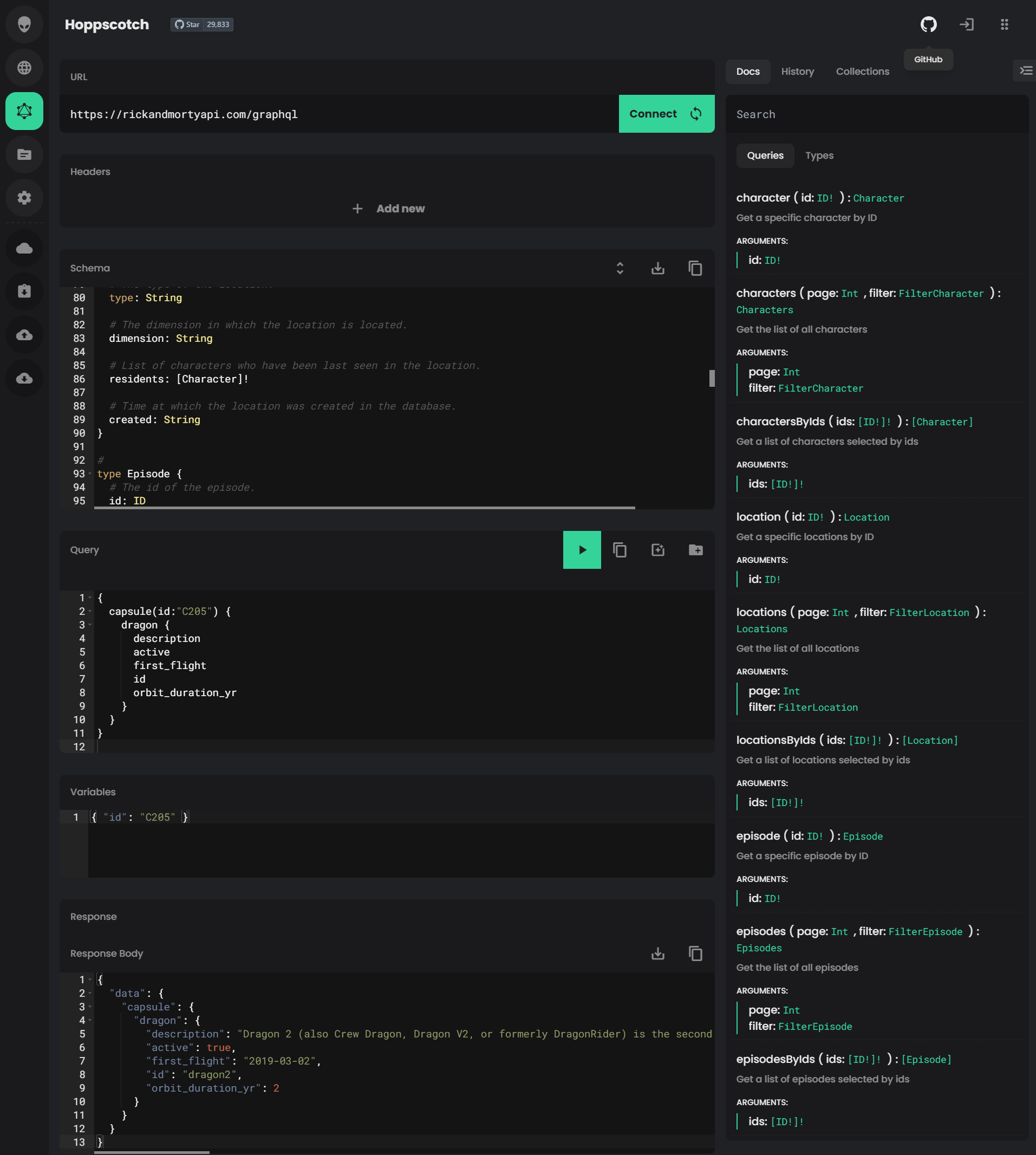Fold the type Episode block at line 93

(90, 474)
